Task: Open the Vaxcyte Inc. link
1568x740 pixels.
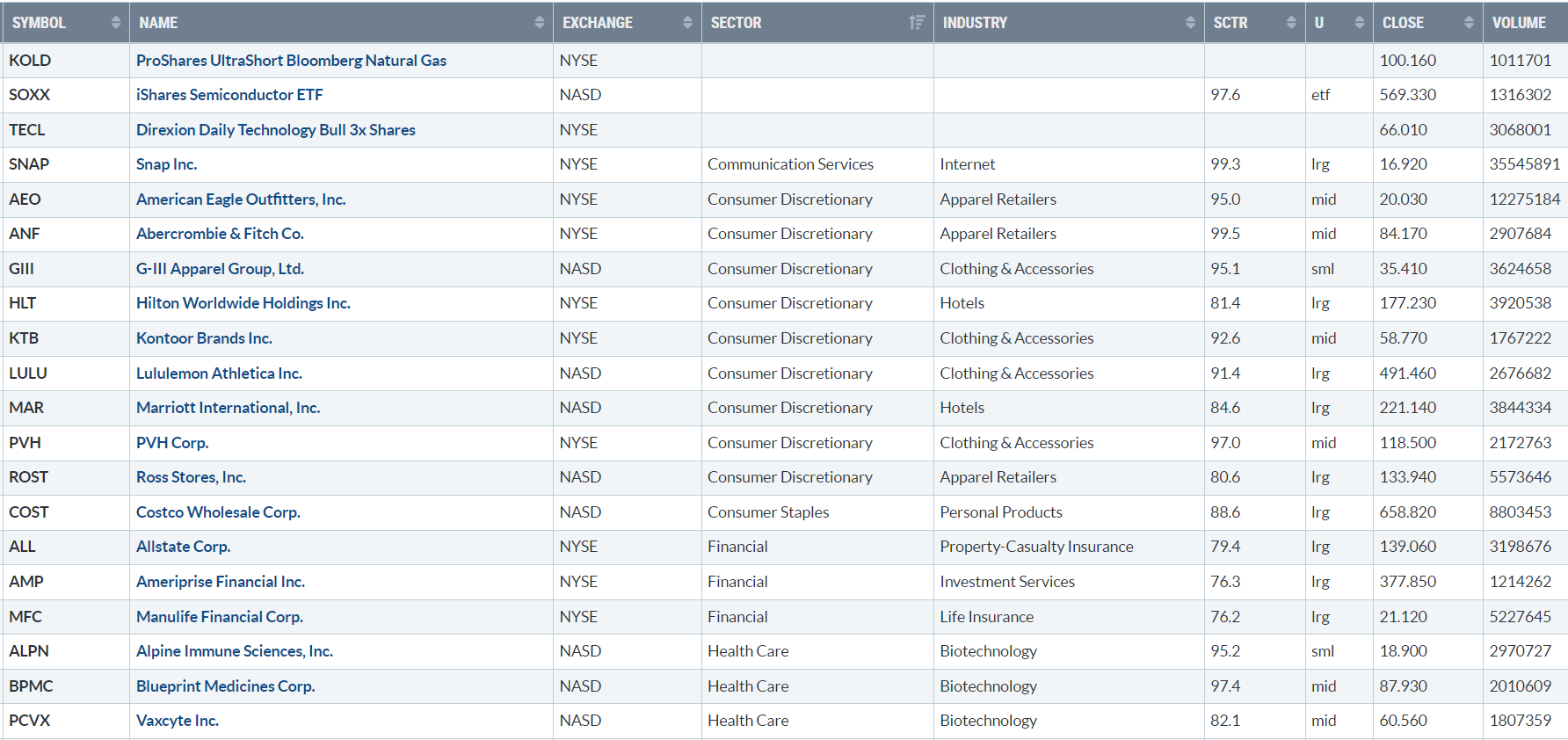Action: (x=178, y=721)
